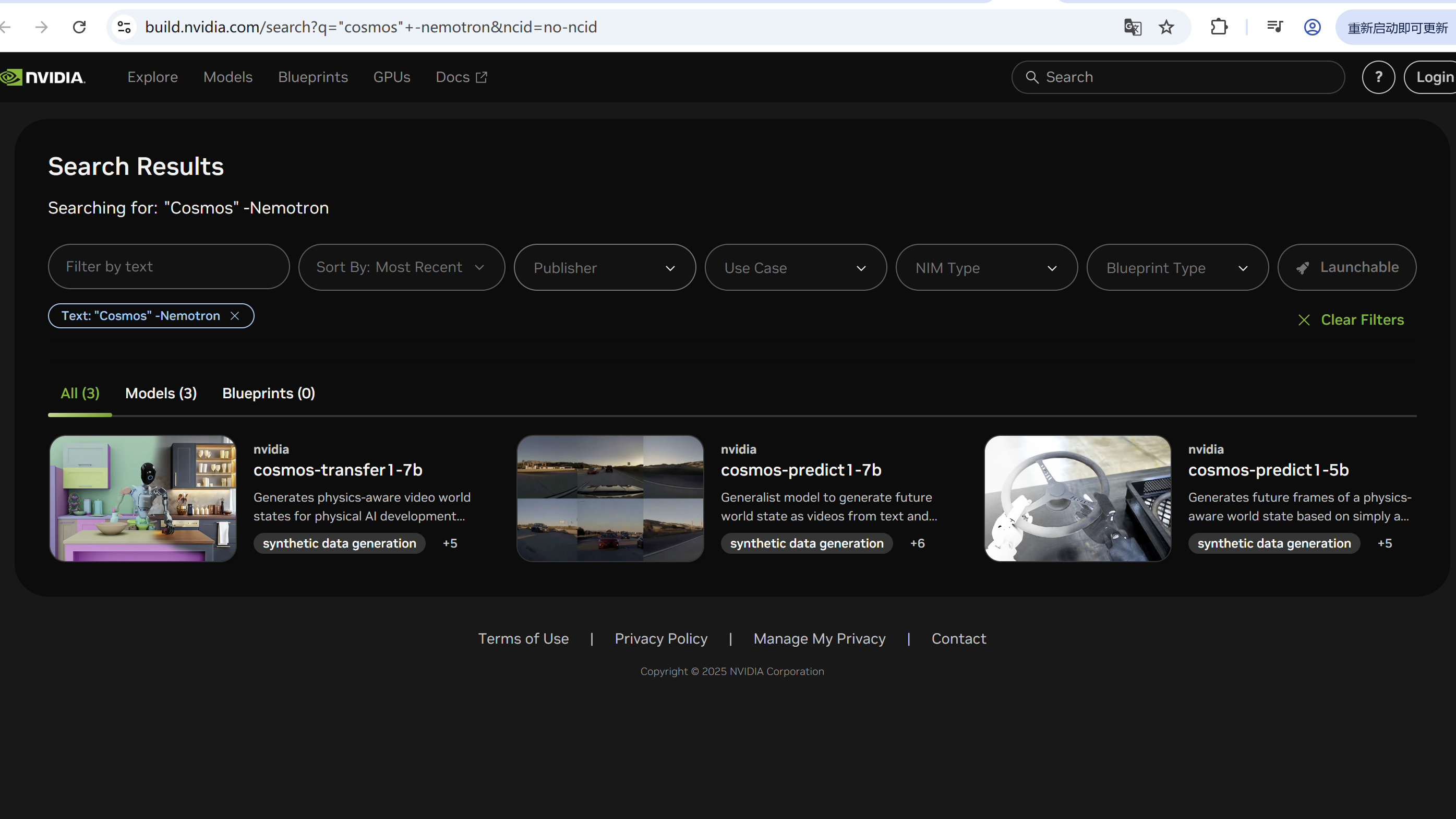The width and height of the screenshot is (1456, 819).
Task: Open the Blueprints nav item
Action: tap(313, 77)
